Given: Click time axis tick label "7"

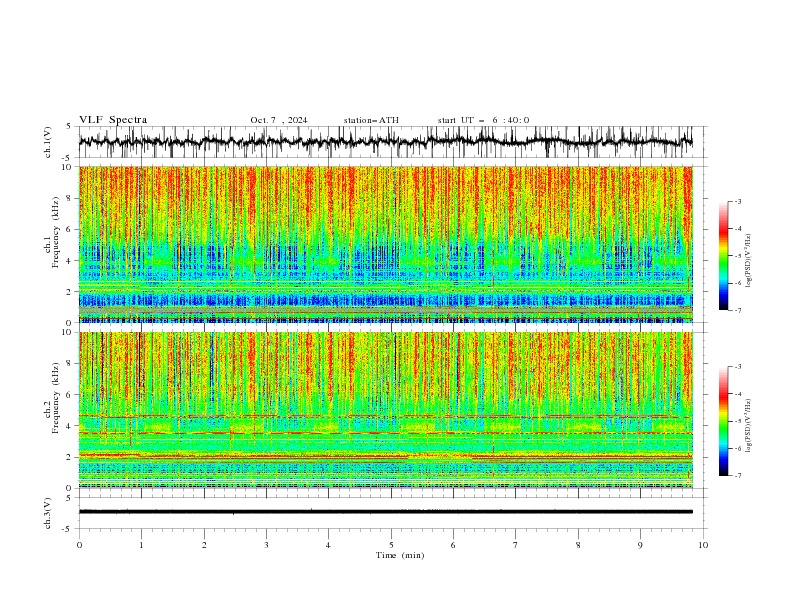Looking at the screenshot, I should tap(516, 545).
